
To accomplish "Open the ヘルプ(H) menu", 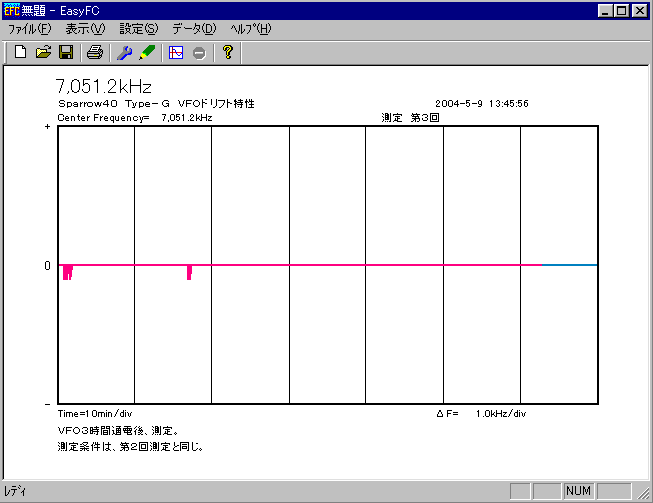I will [251, 29].
